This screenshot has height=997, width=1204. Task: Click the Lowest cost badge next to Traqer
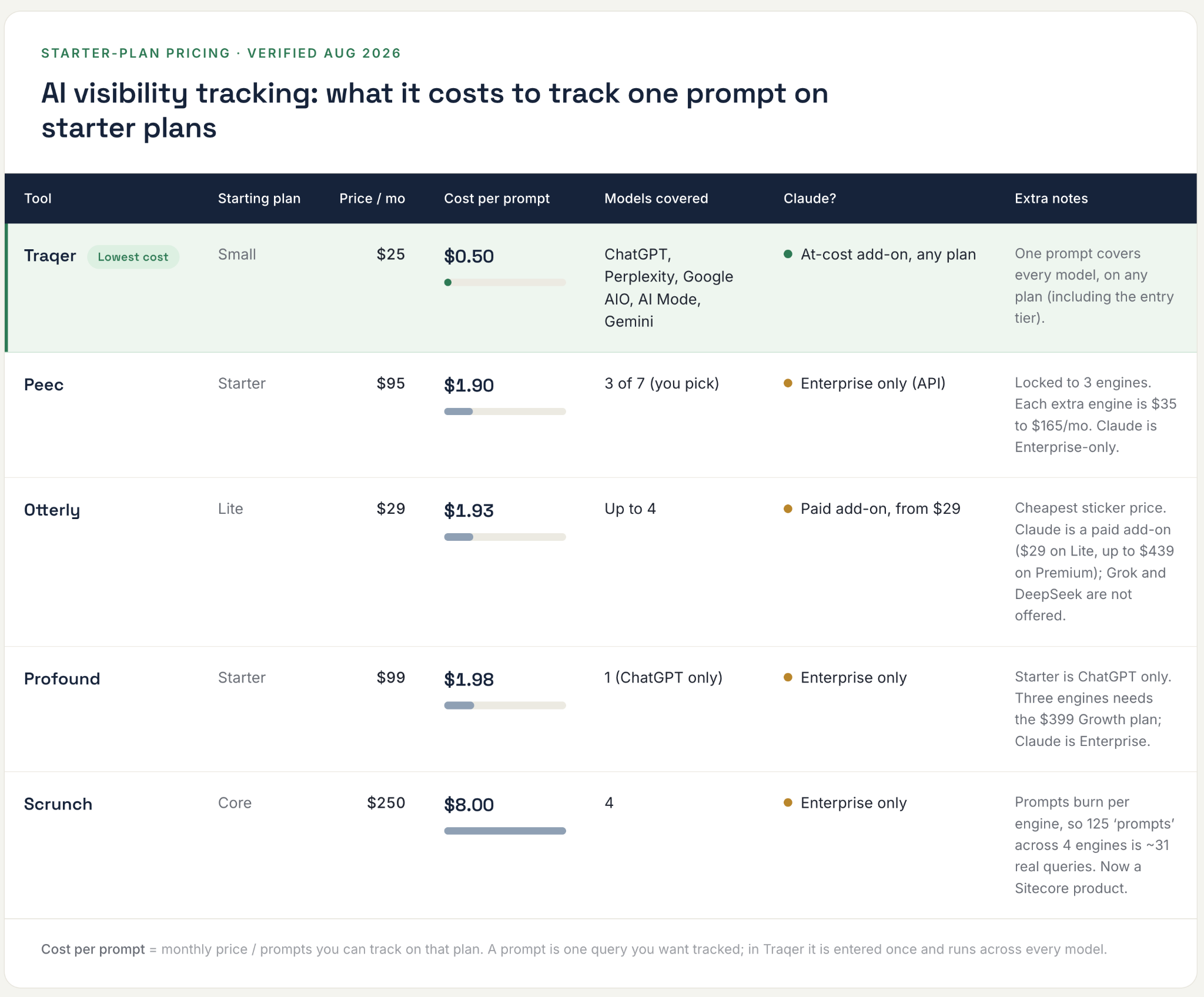coord(133,257)
